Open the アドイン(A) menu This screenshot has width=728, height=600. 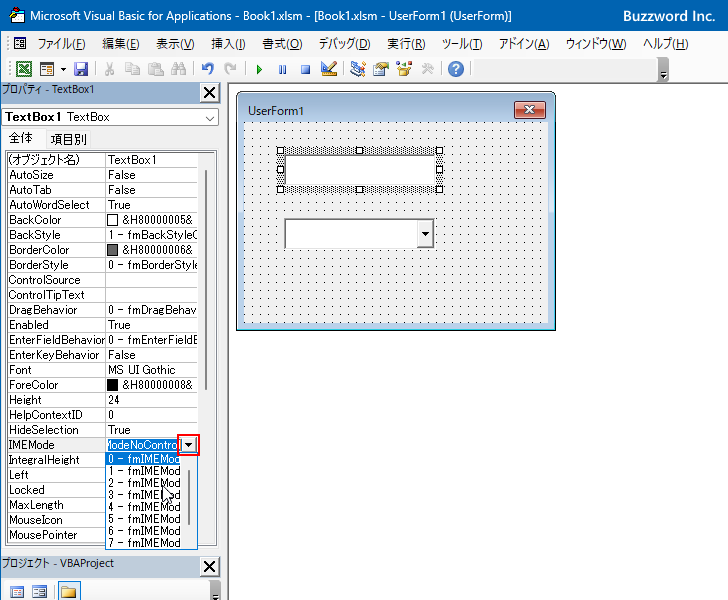[524, 44]
